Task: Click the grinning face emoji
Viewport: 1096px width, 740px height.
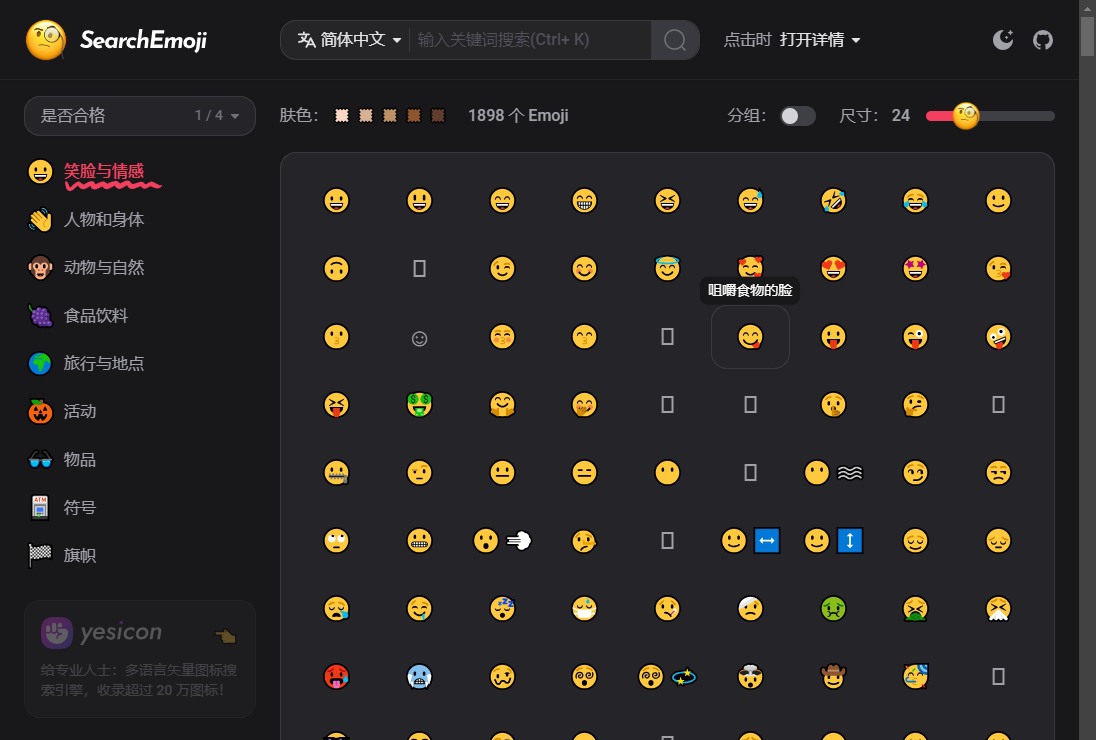Action: [336, 201]
